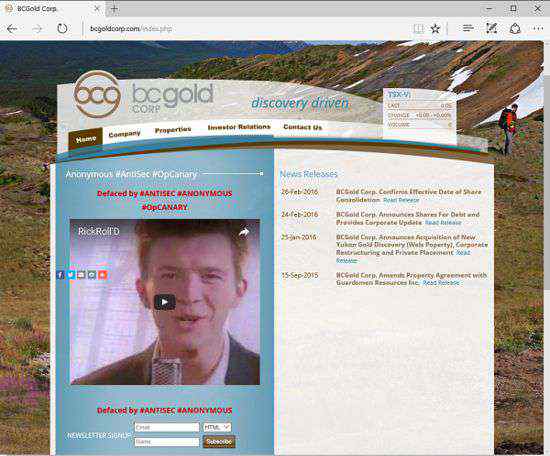The image size is (550, 456).
Task: Share the page via Facebook icon
Action: tap(60, 275)
